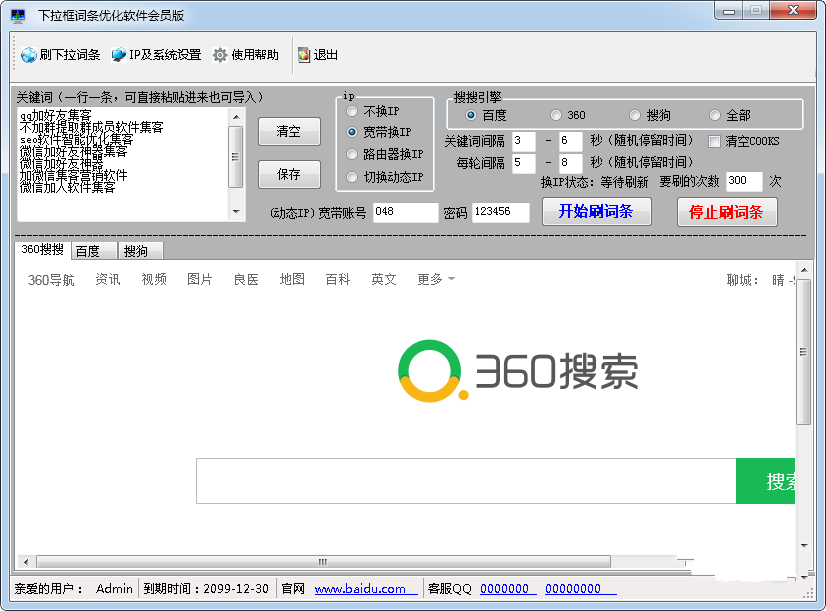Expand 更多 dropdown in 360 nav

coord(436,280)
